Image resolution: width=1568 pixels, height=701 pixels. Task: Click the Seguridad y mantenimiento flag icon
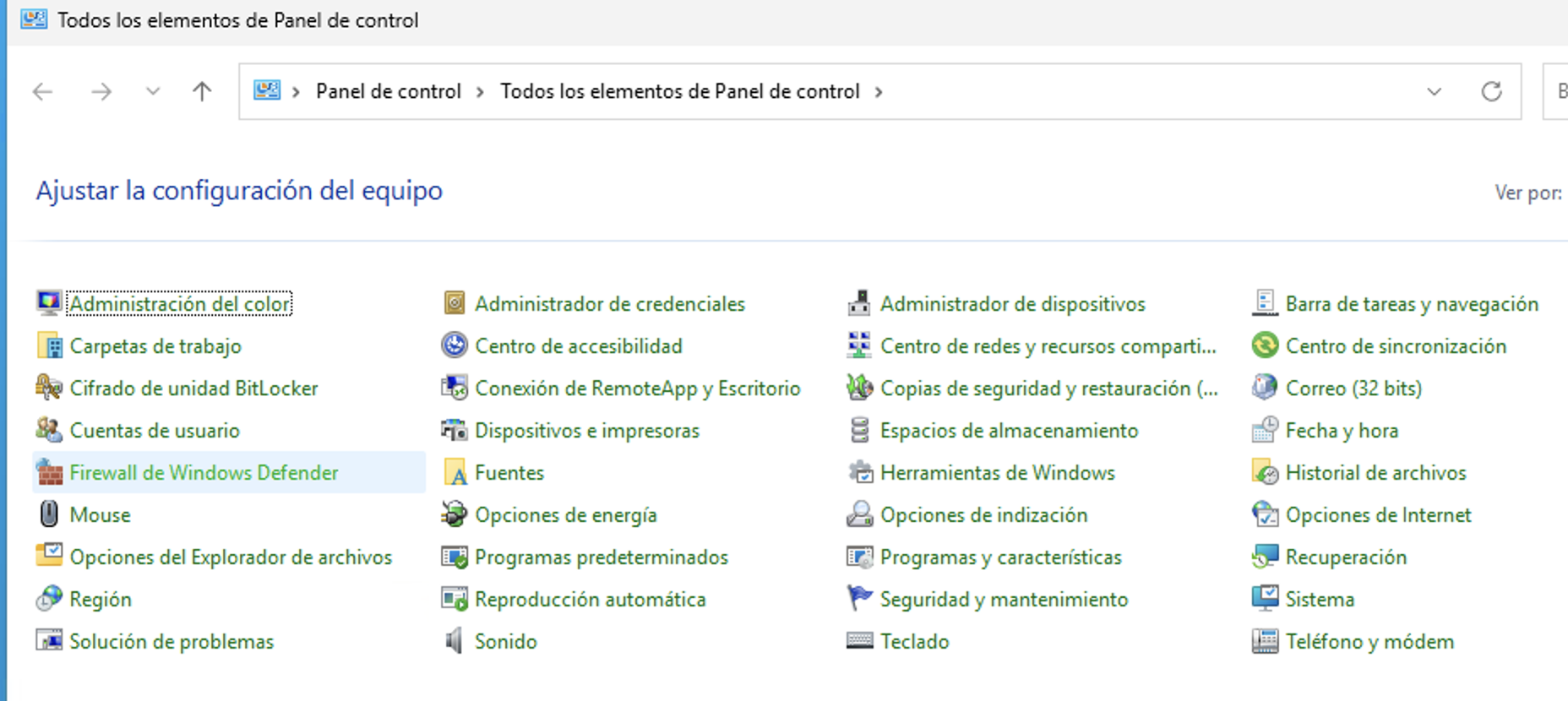(860, 600)
